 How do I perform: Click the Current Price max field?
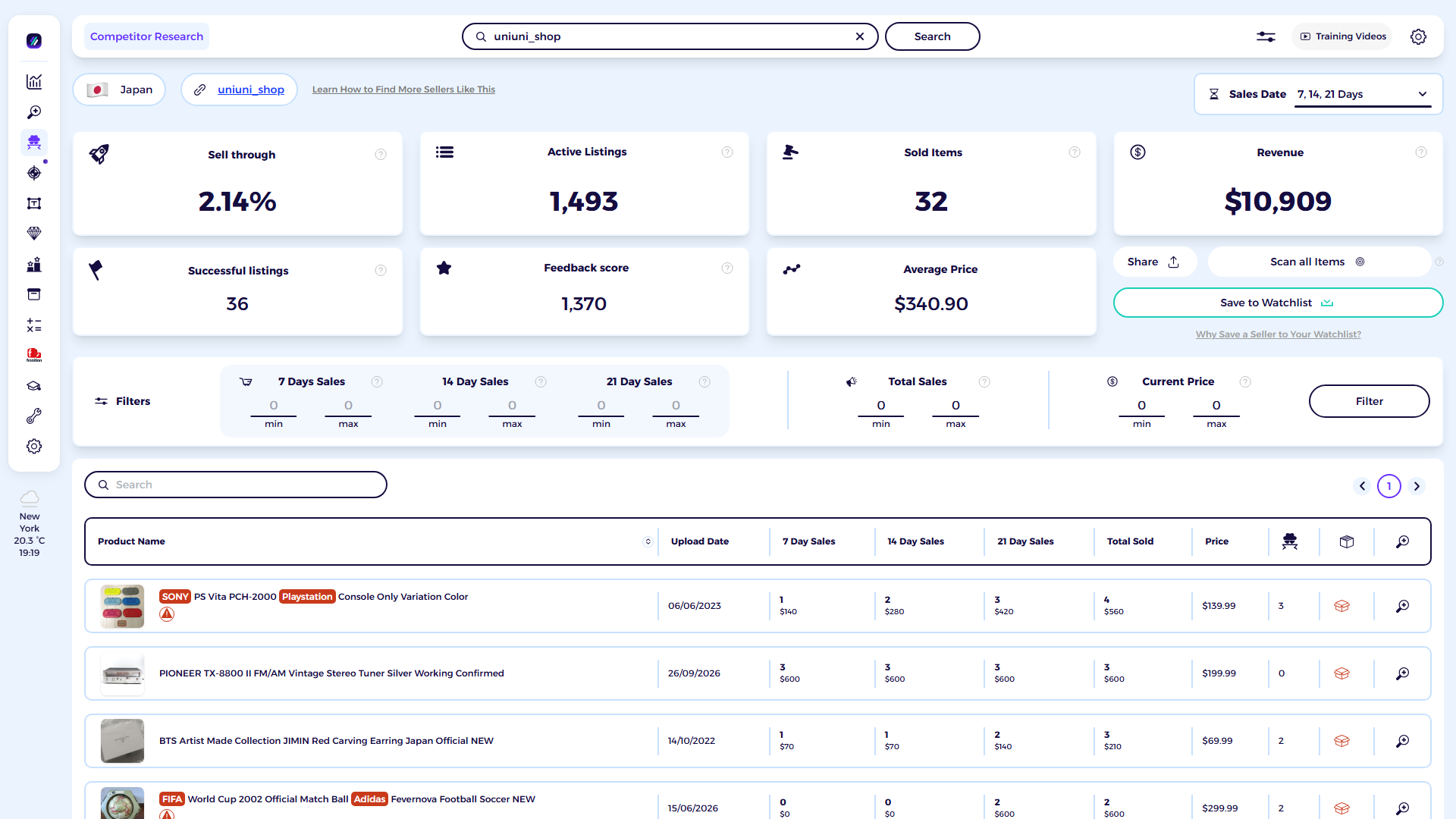(1216, 406)
